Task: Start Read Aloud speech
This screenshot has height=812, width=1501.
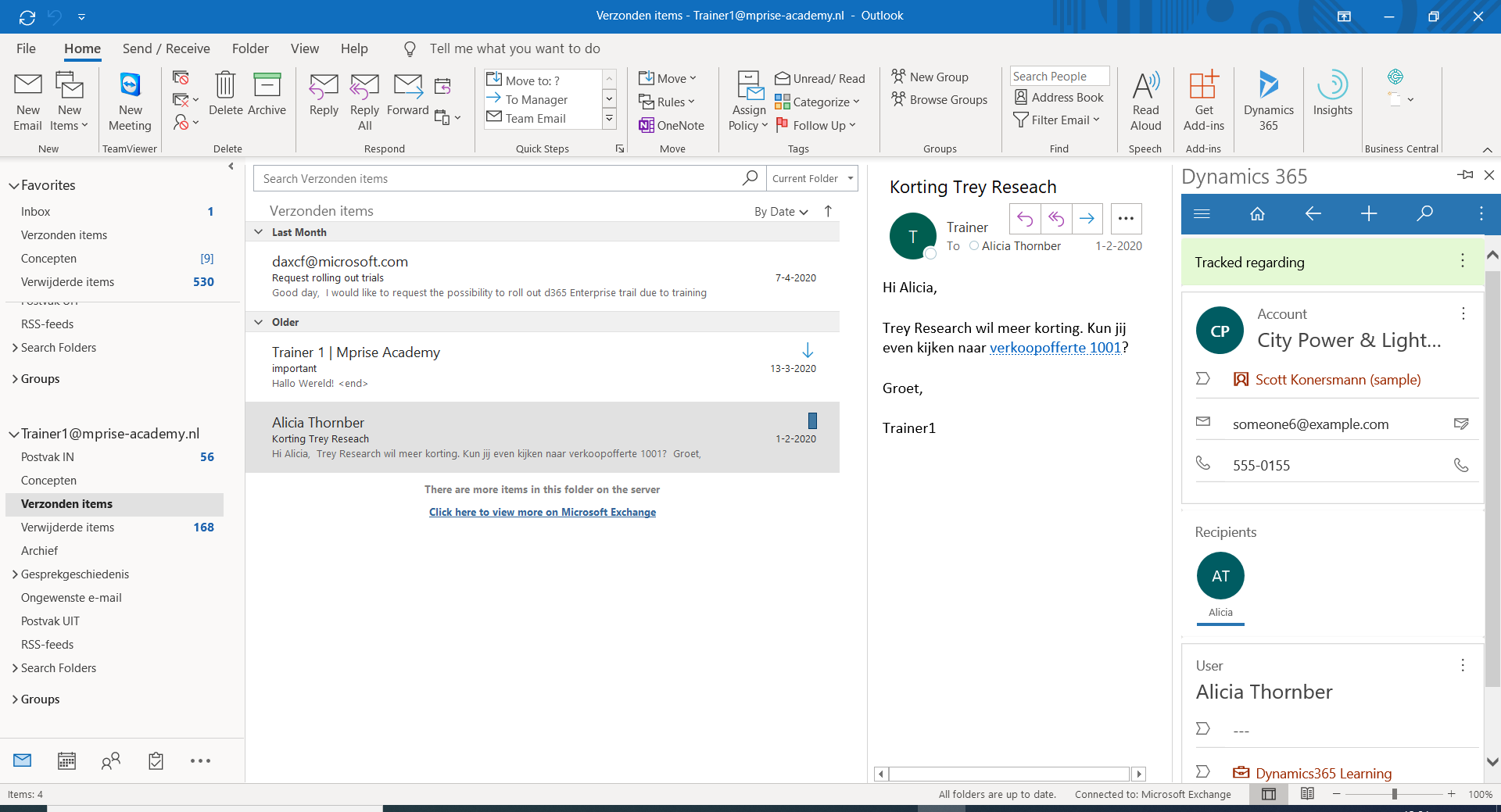Action: tap(1146, 102)
